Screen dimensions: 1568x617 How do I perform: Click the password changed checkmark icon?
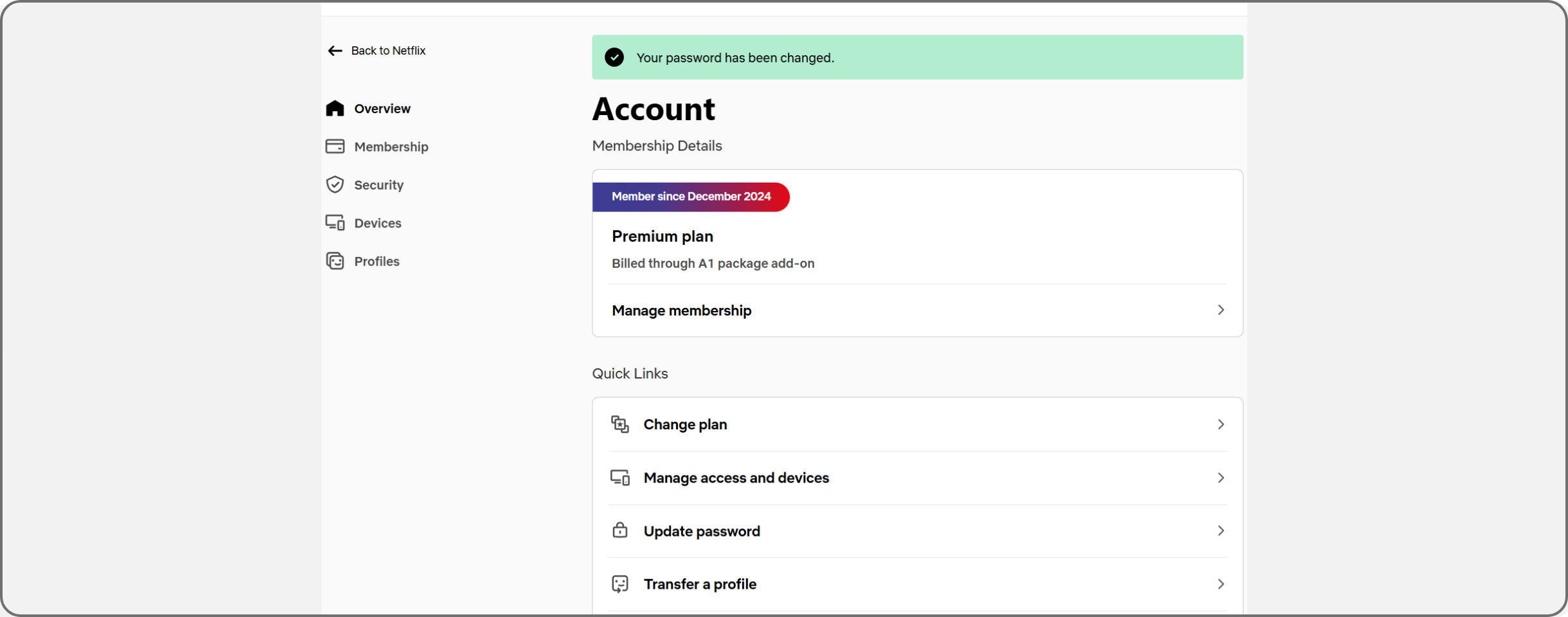click(x=614, y=57)
